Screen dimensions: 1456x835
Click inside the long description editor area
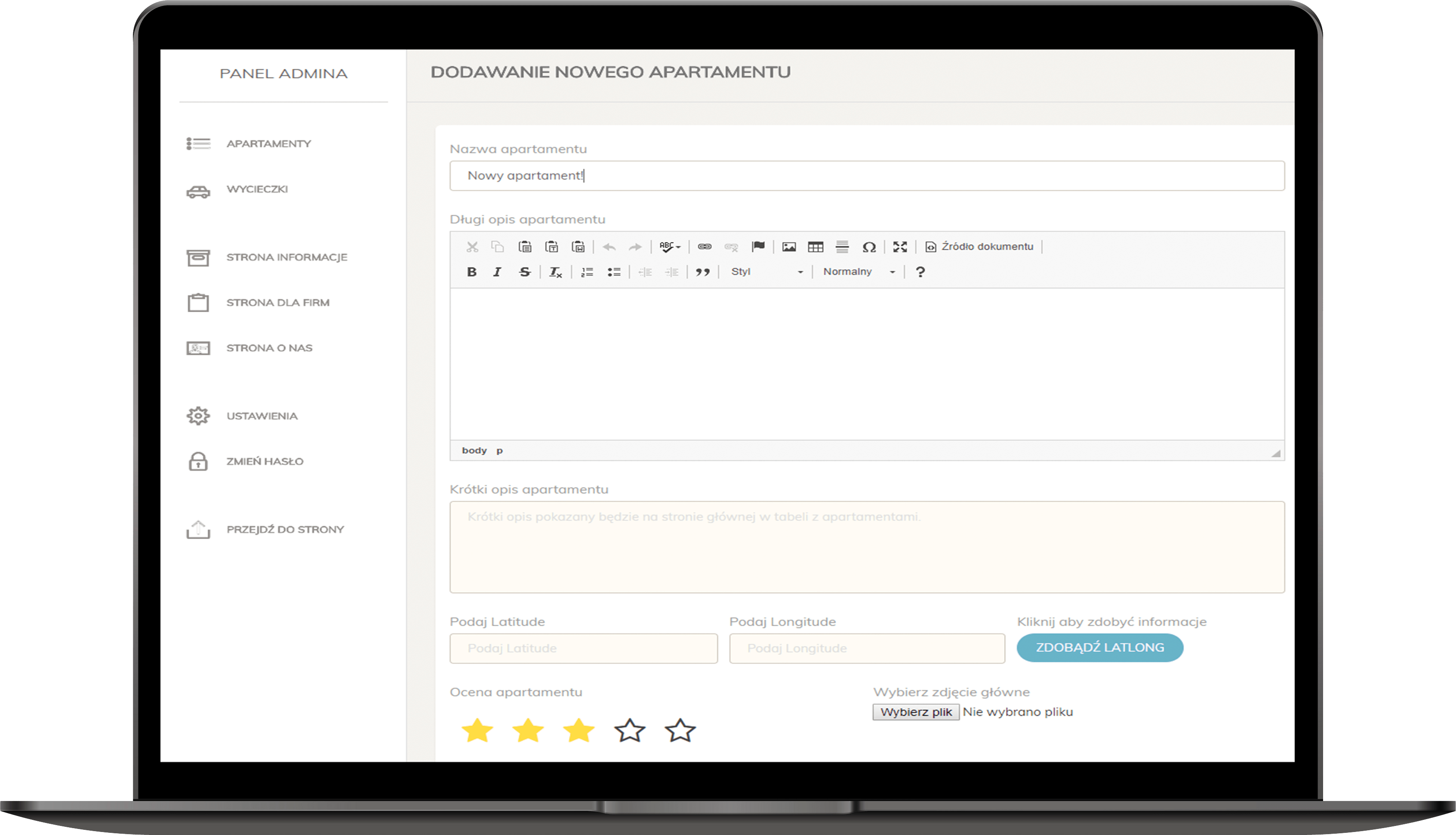pos(867,364)
